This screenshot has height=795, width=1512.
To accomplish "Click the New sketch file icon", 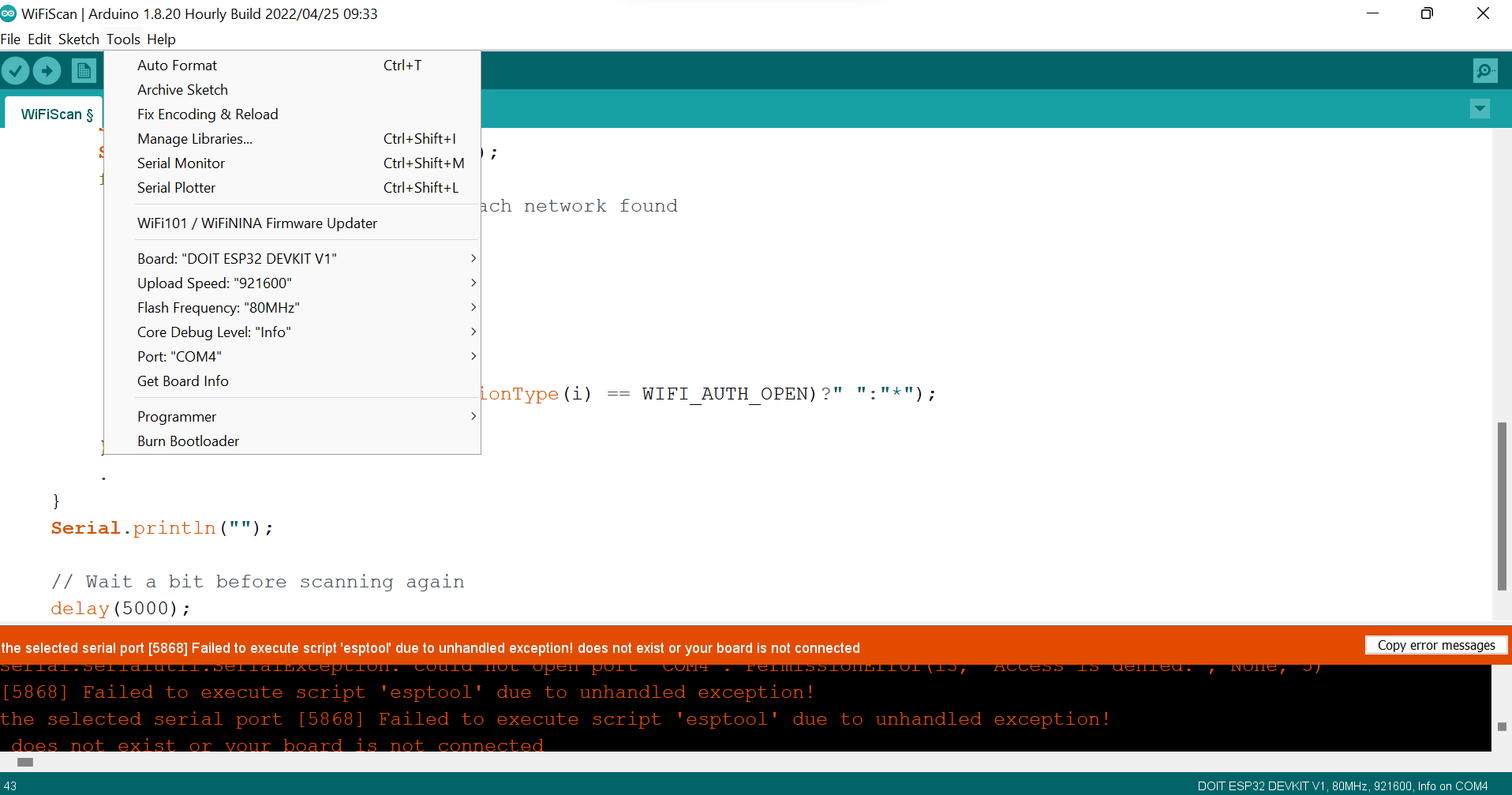I will click(83, 71).
